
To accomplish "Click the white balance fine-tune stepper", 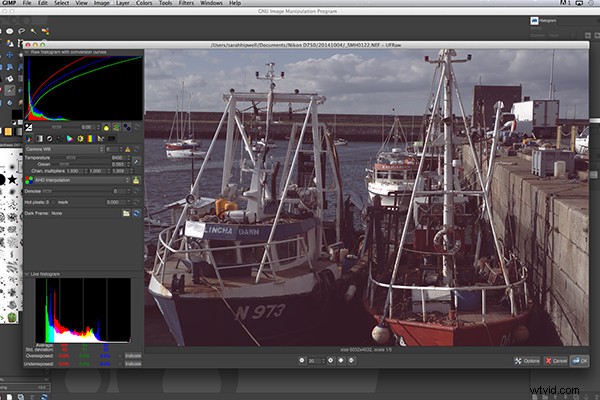I will [121, 149].
